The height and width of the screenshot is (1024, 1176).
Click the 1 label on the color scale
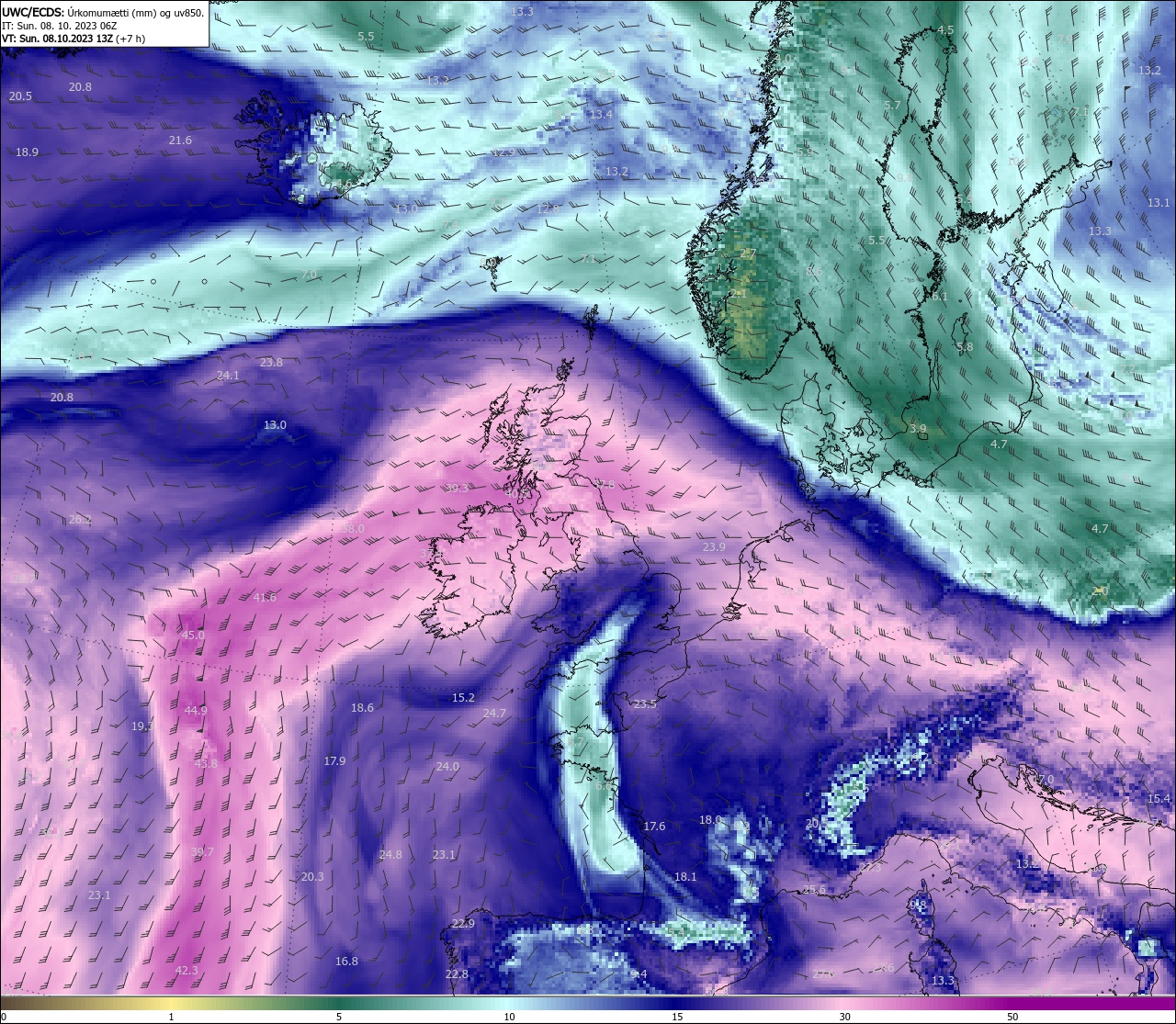(172, 1017)
